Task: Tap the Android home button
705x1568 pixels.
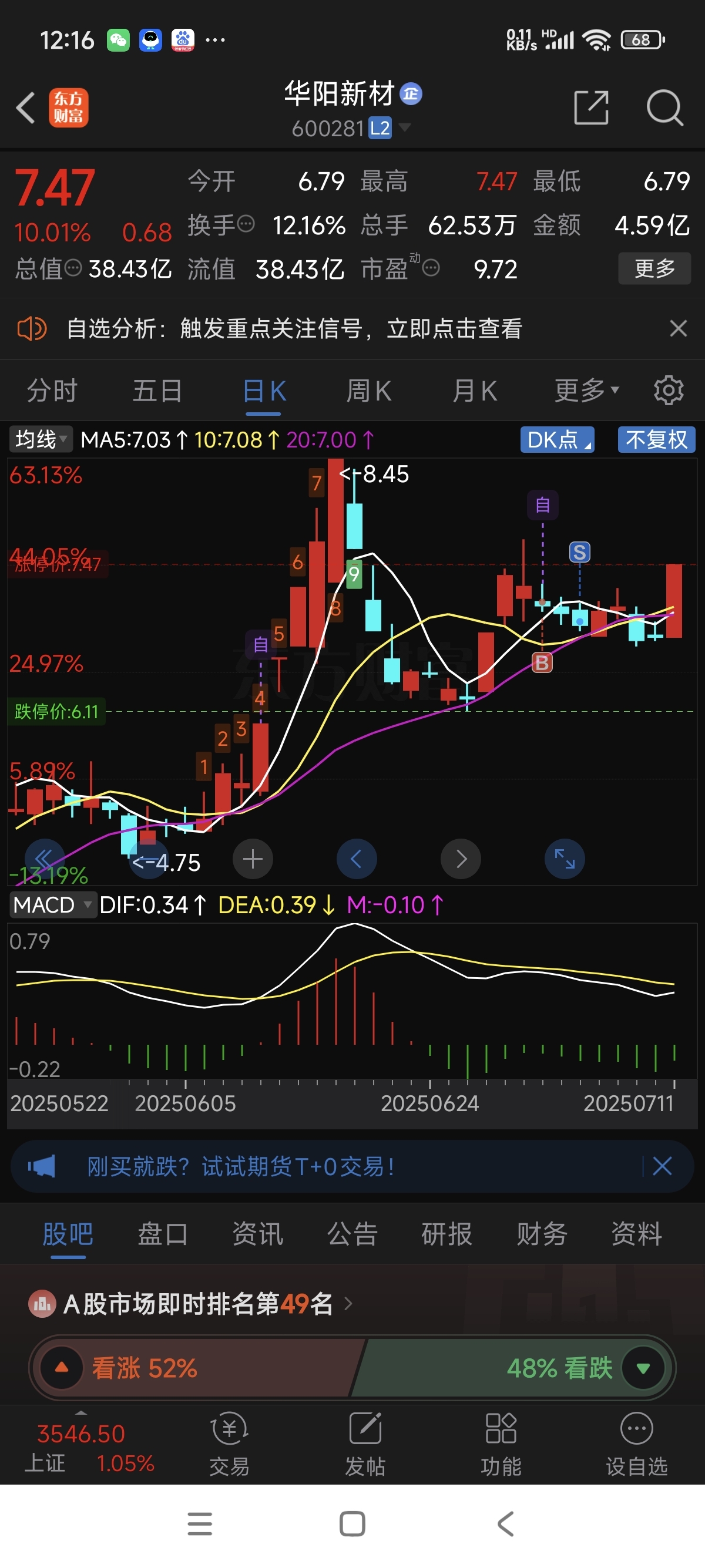Action: pos(352,1523)
